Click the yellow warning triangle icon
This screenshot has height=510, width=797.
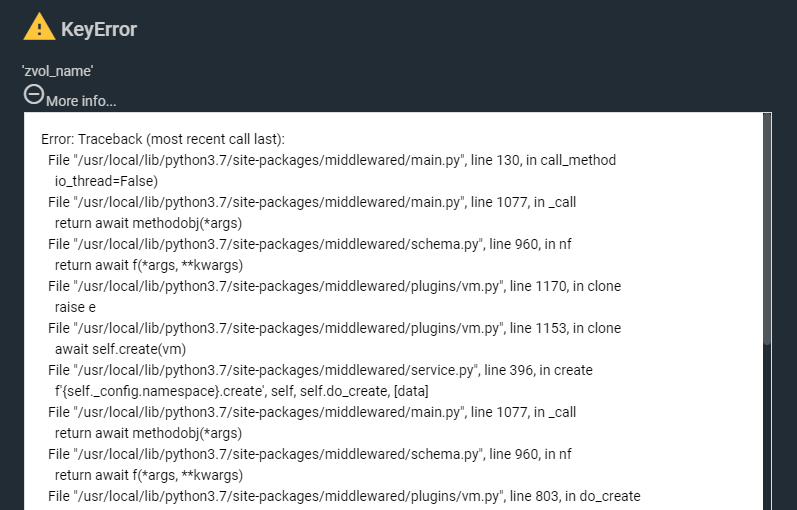click(39, 26)
